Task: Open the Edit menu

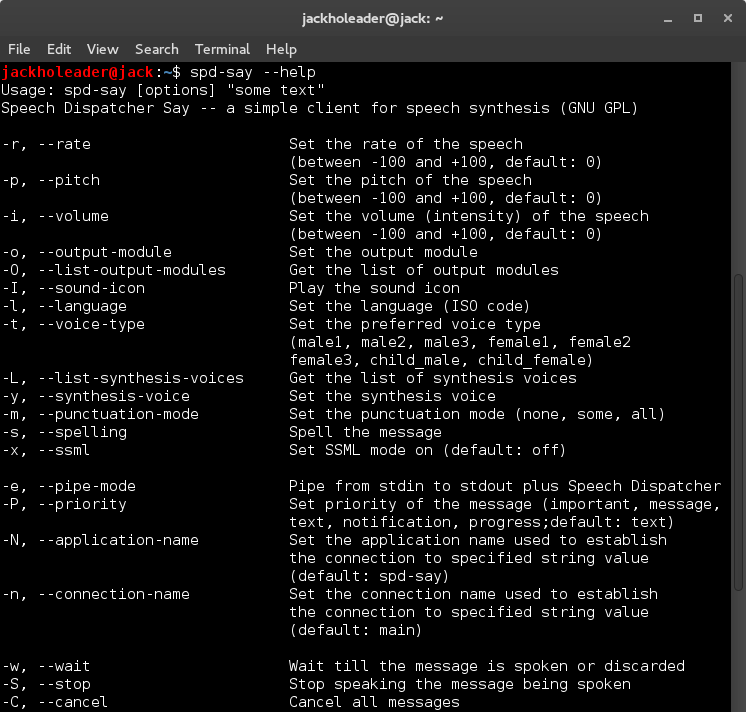Action: coord(59,49)
